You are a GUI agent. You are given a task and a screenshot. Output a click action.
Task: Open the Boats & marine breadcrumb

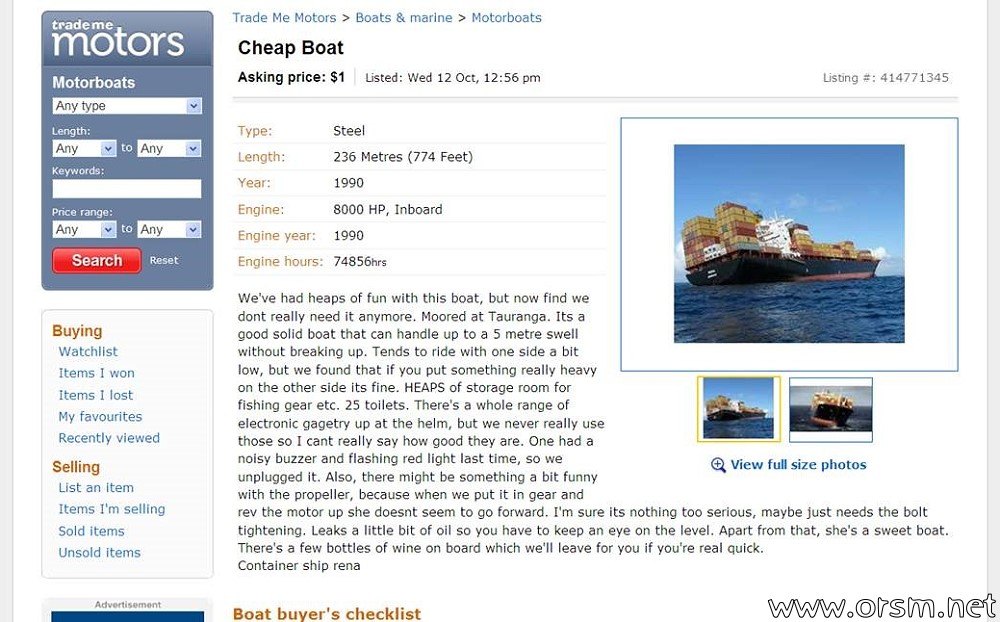point(404,18)
